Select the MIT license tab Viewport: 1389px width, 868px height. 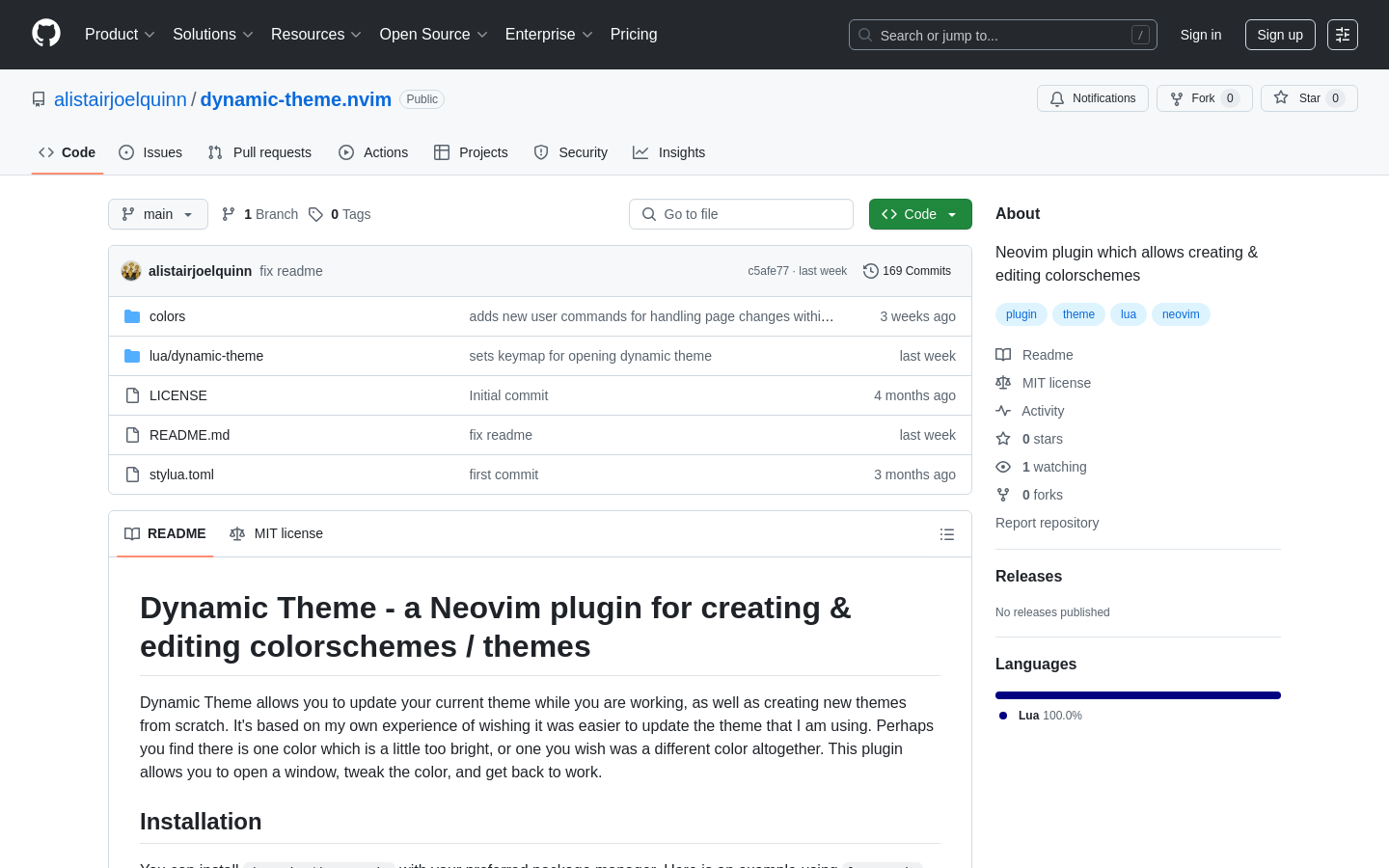coord(276,534)
